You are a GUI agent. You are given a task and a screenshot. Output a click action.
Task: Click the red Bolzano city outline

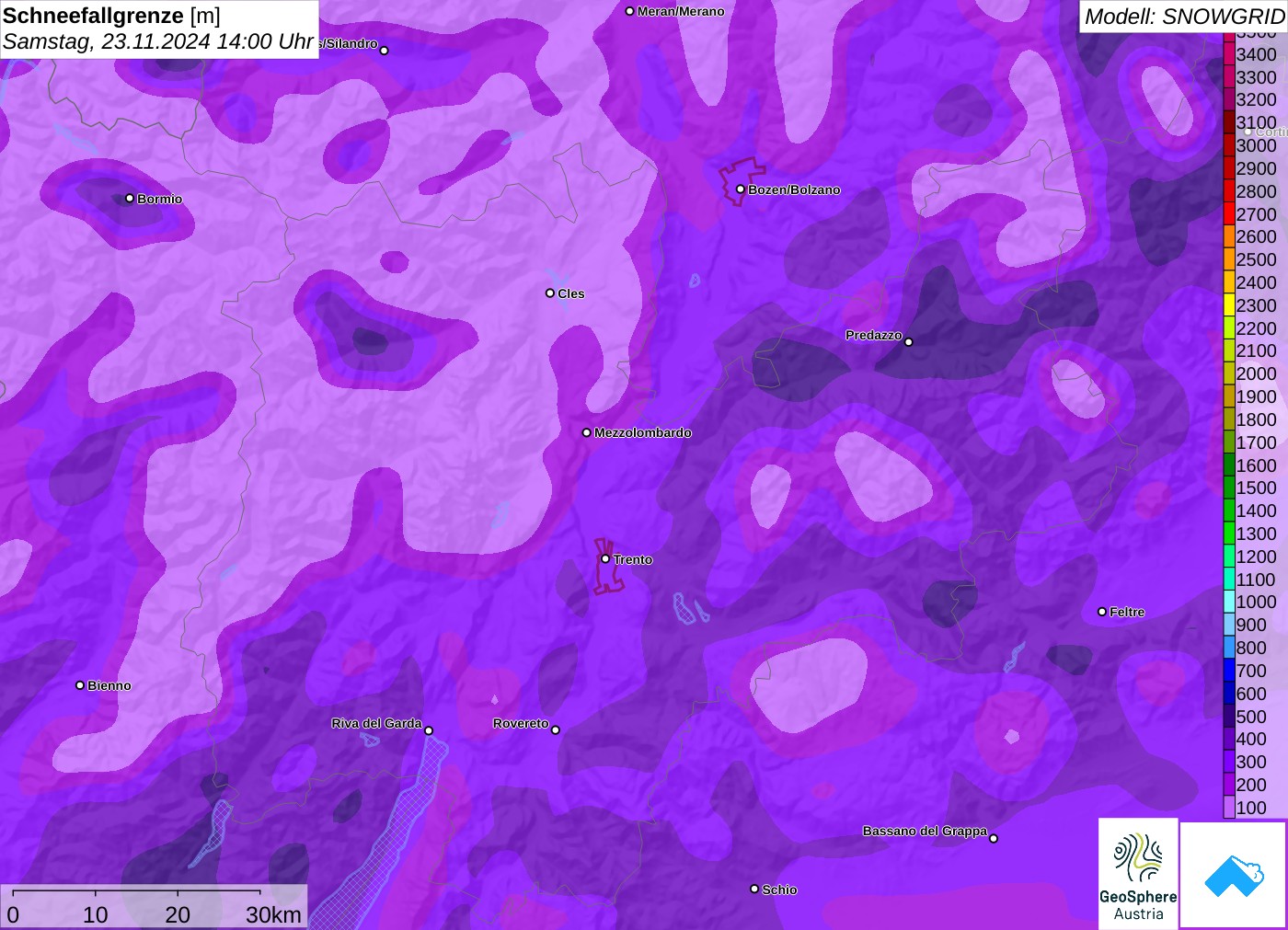[742, 181]
